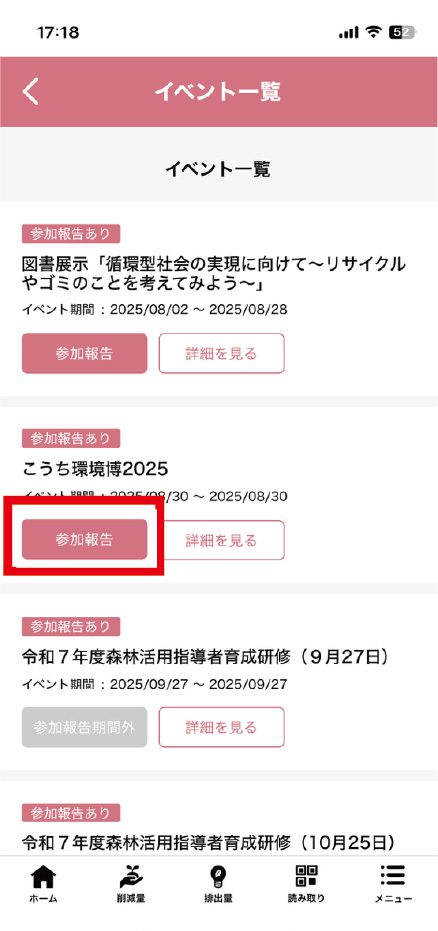Viewport: 438px width, 931px height.
Task: Open 図書展示 event title
Action: click(214, 274)
